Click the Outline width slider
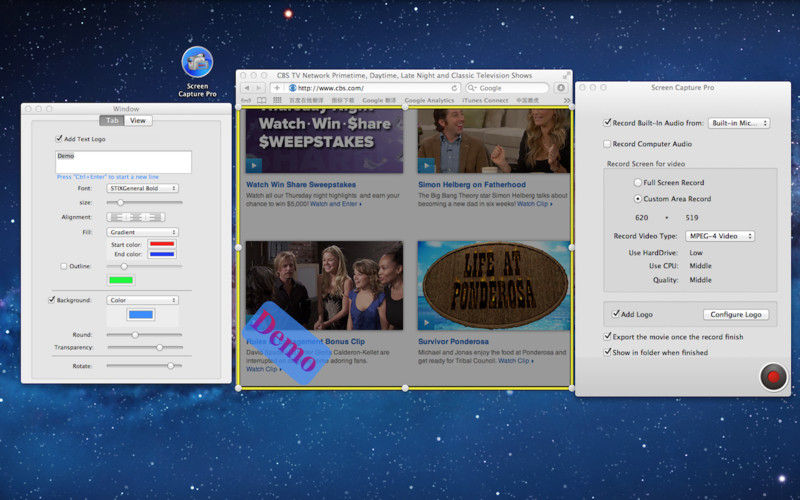The height and width of the screenshot is (500, 800). tap(144, 266)
